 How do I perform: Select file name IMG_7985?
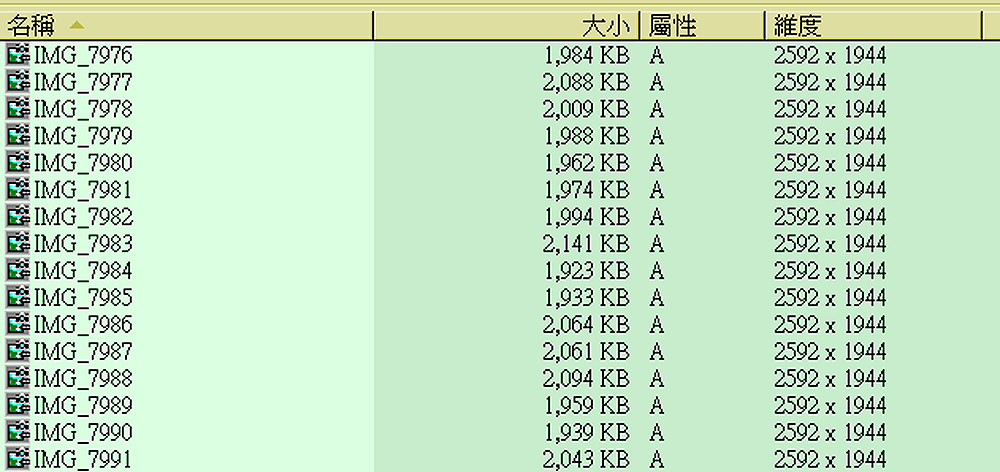83,298
